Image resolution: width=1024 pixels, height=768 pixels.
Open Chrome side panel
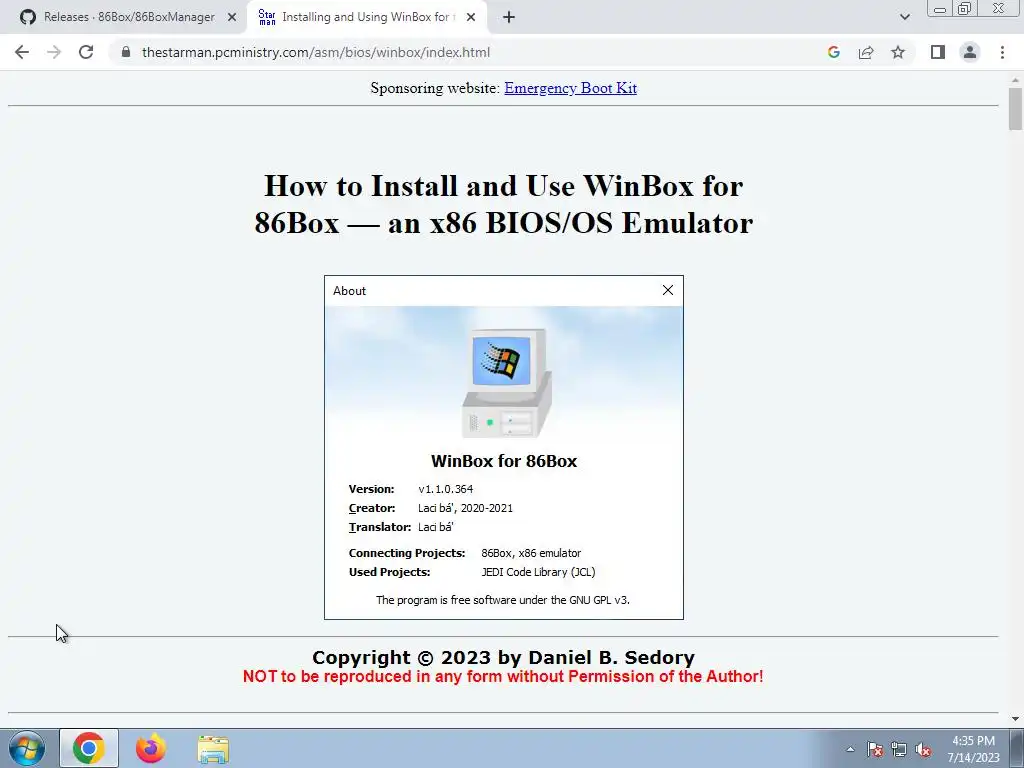pyautogui.click(x=938, y=52)
